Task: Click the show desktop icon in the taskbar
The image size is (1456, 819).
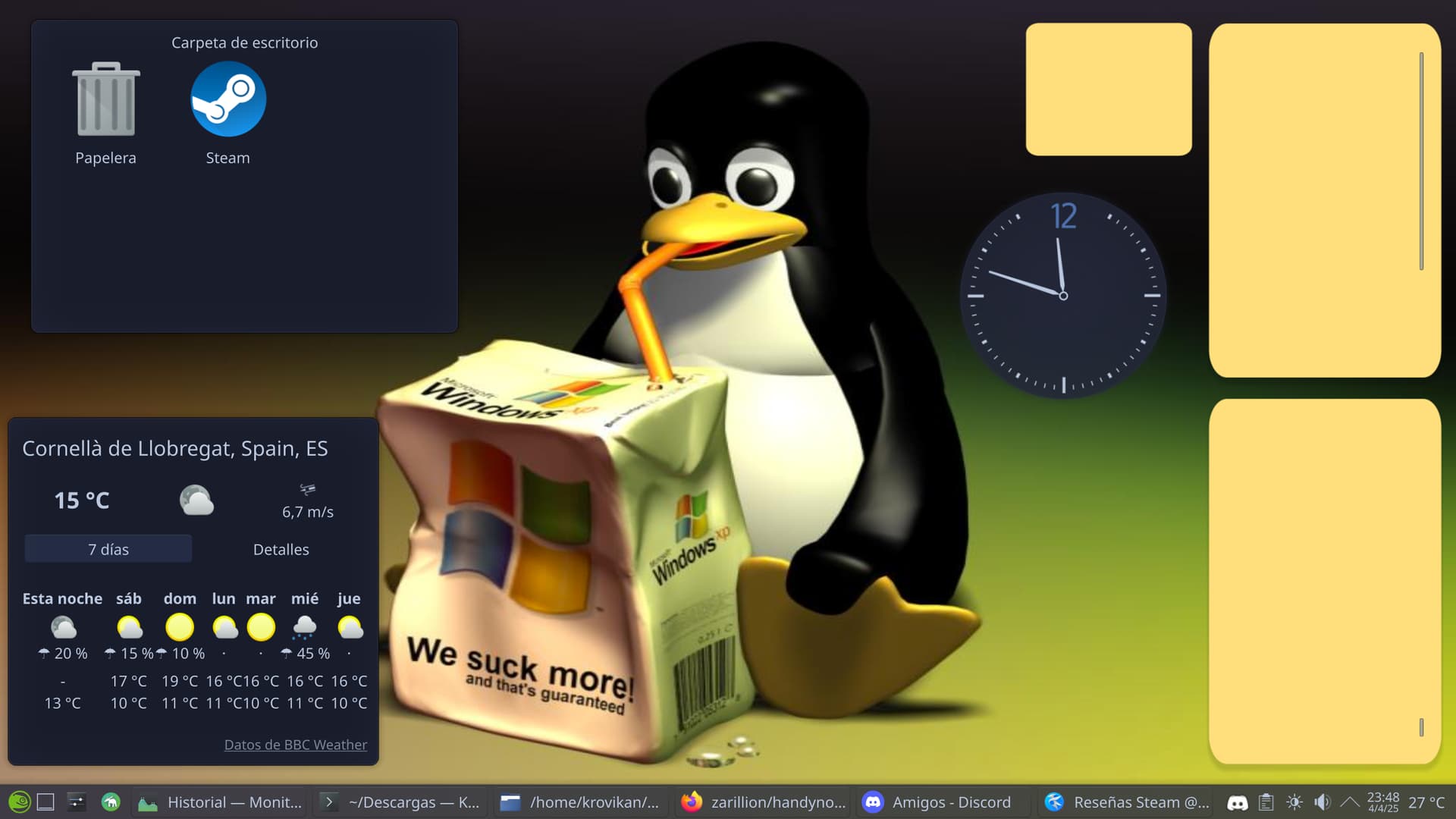Action: (45, 802)
